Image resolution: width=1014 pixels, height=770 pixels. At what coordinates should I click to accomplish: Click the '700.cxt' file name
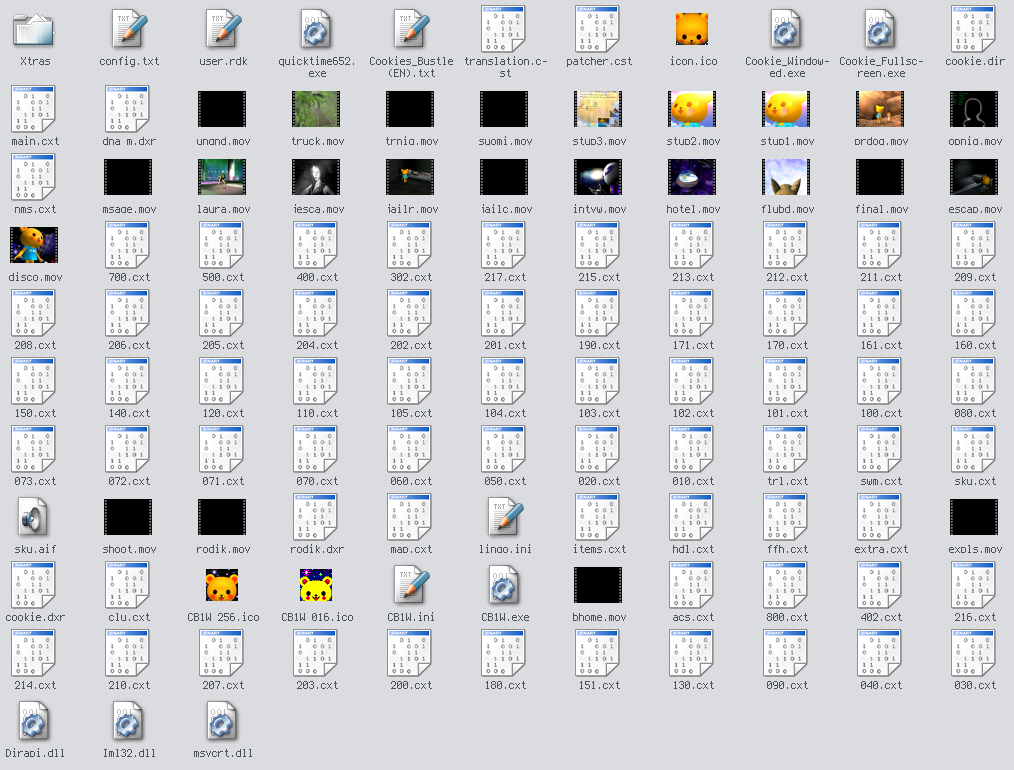coord(129,277)
